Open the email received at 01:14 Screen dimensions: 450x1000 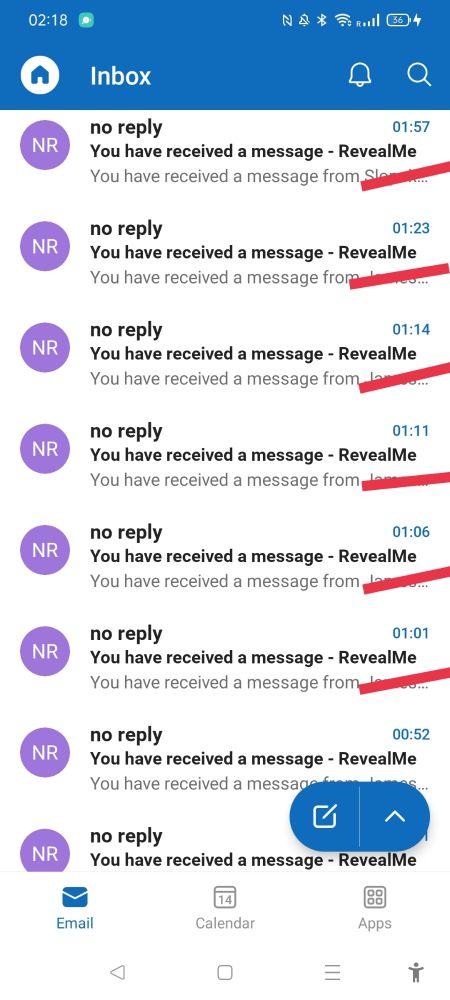click(225, 355)
